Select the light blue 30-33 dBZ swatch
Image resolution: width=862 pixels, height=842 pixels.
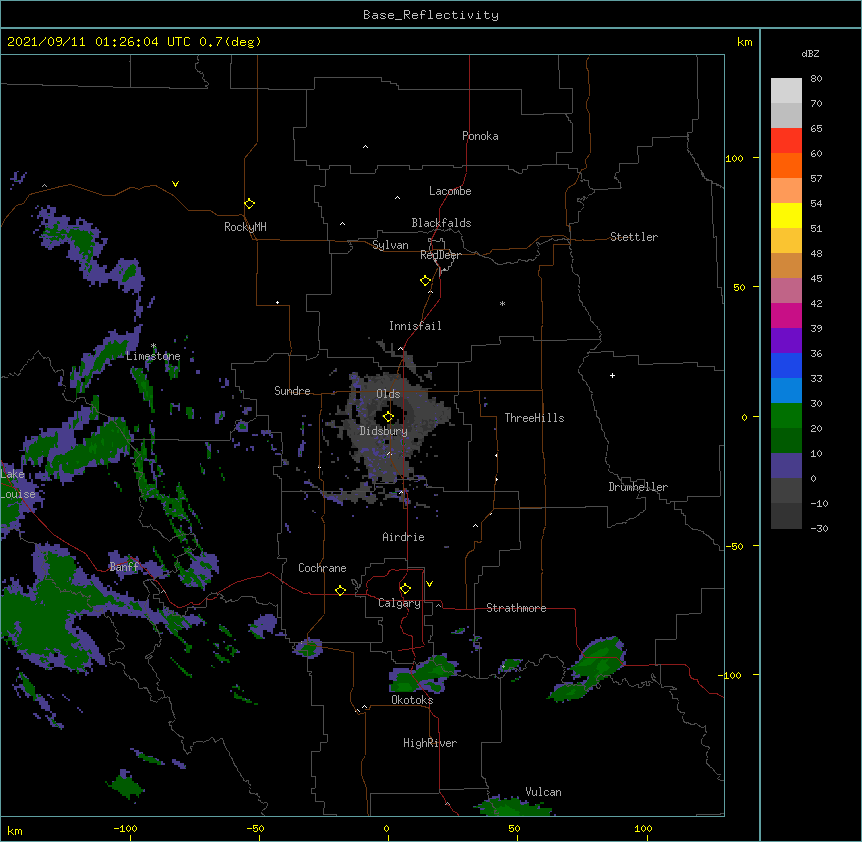(x=786, y=391)
